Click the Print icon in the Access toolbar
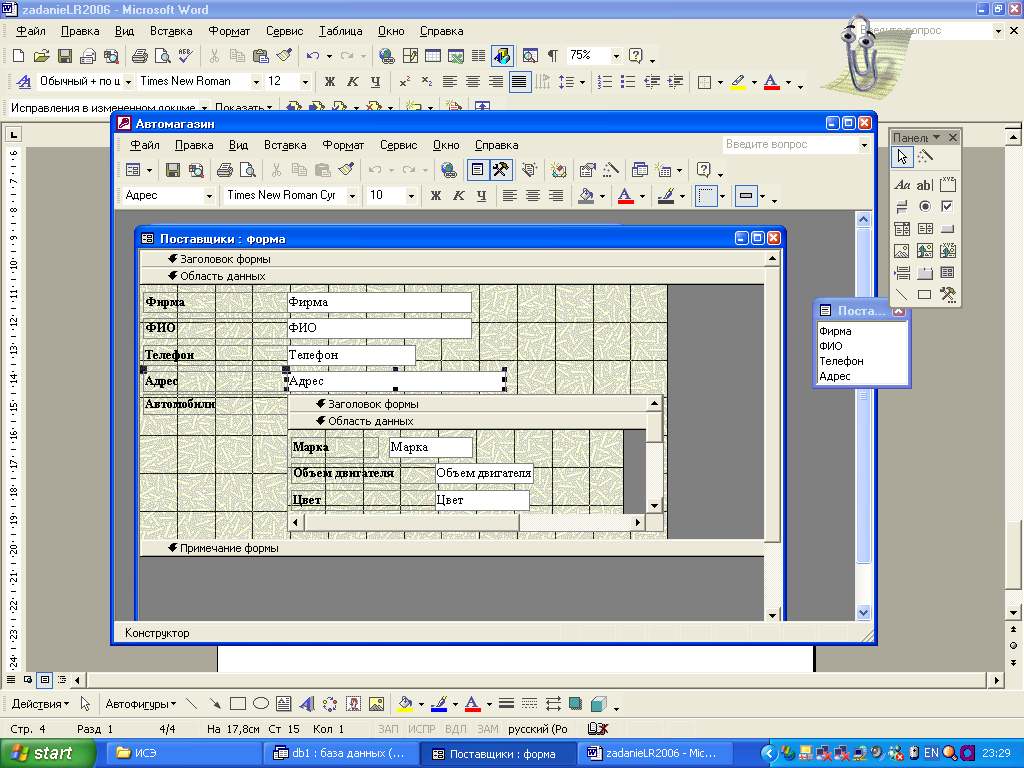Screen dimensions: 1024x768 click(x=225, y=170)
